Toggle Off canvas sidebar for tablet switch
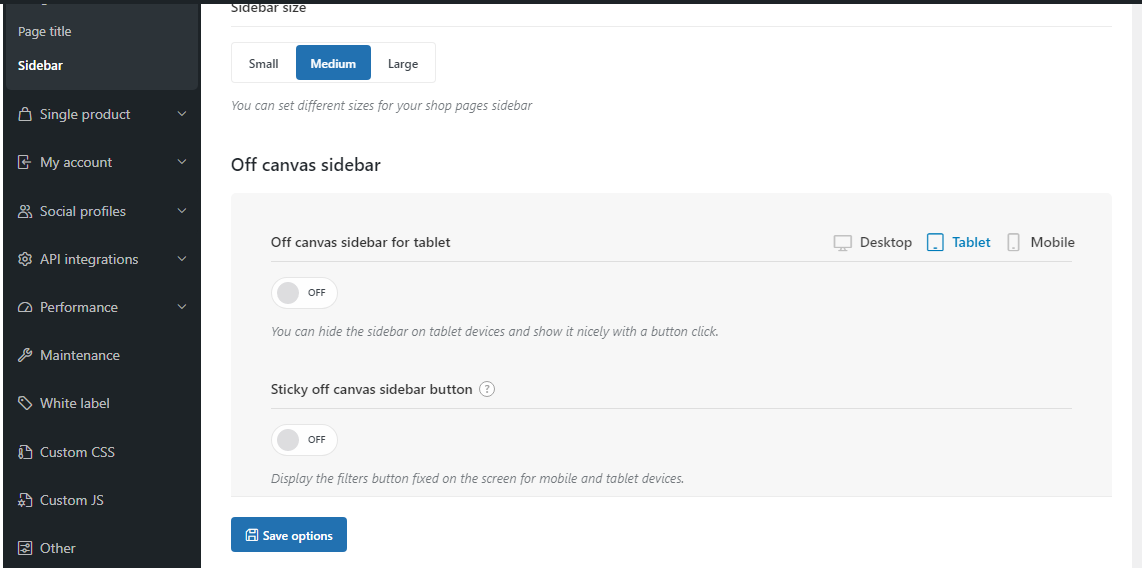Screen dimensions: 1142x568 click(x=304, y=293)
